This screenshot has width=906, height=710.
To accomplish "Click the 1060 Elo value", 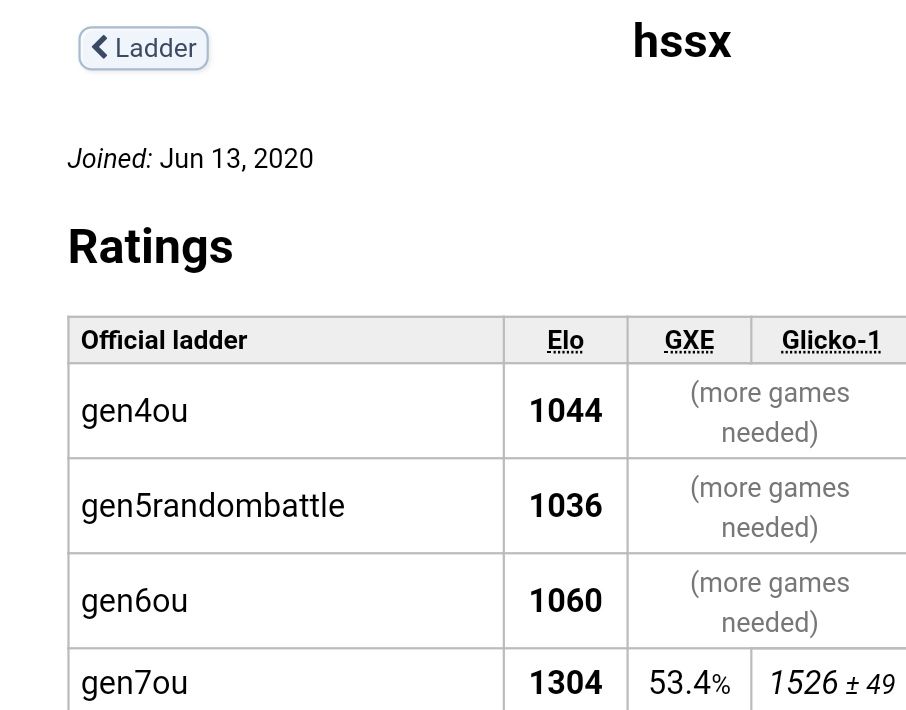I will [x=566, y=601].
